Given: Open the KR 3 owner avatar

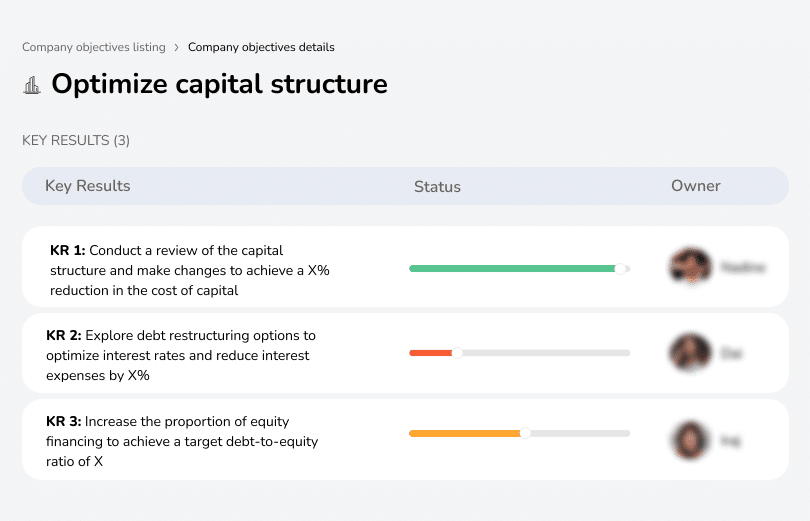Looking at the screenshot, I should (688, 439).
